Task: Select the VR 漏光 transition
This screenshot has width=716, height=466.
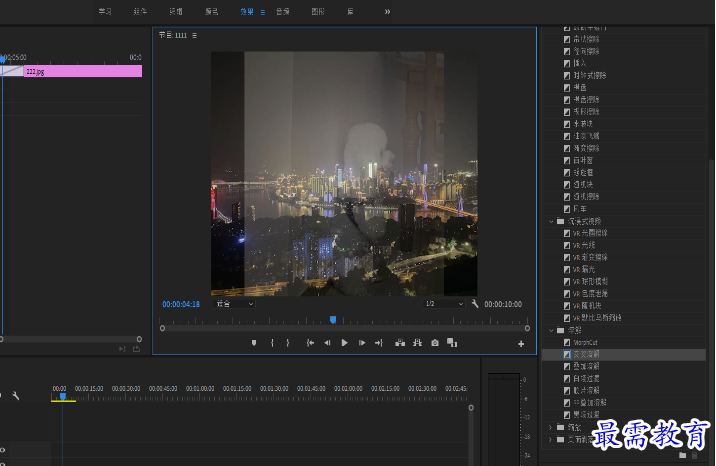Action: (584, 269)
